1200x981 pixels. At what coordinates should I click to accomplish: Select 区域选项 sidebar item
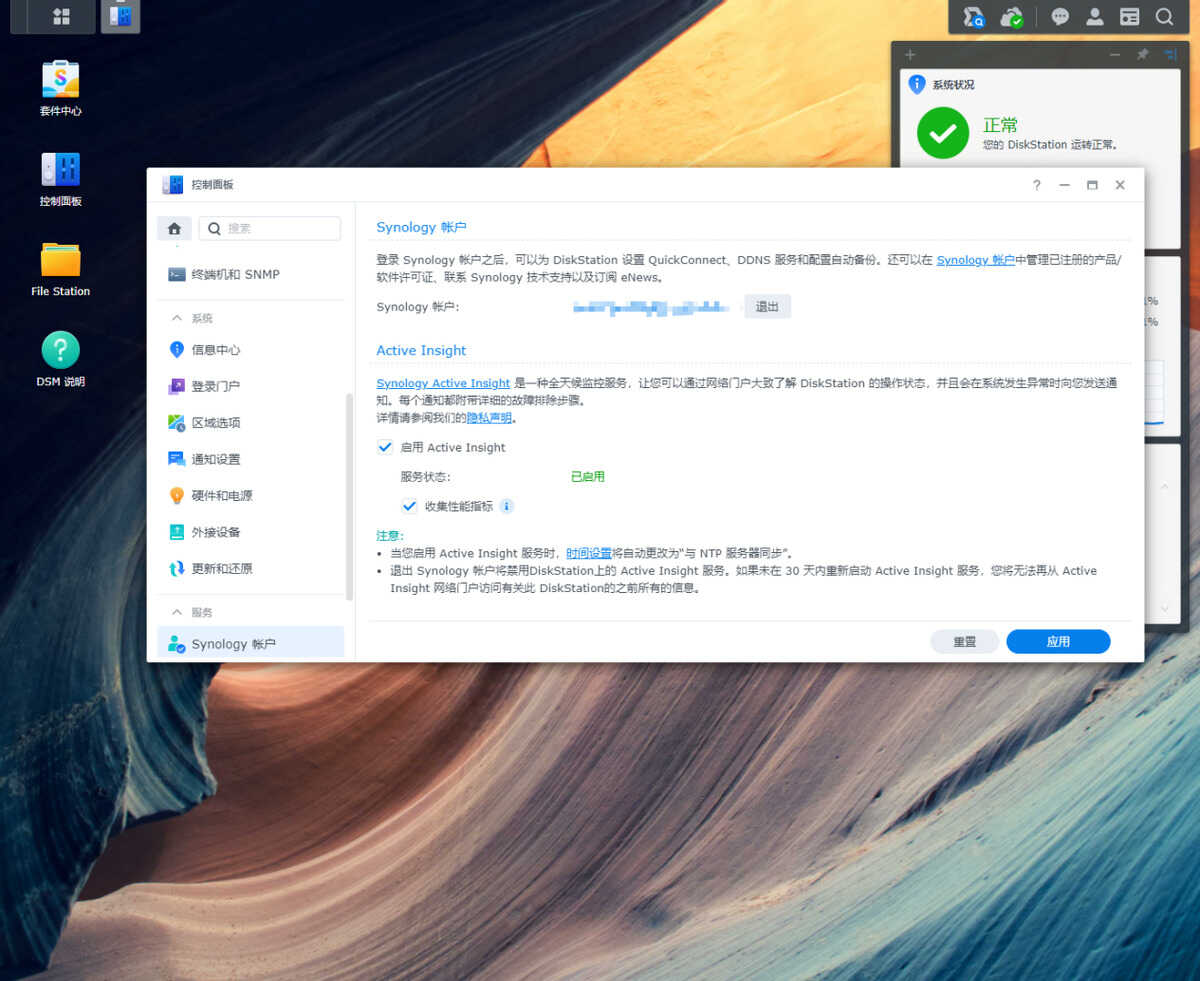coord(251,422)
